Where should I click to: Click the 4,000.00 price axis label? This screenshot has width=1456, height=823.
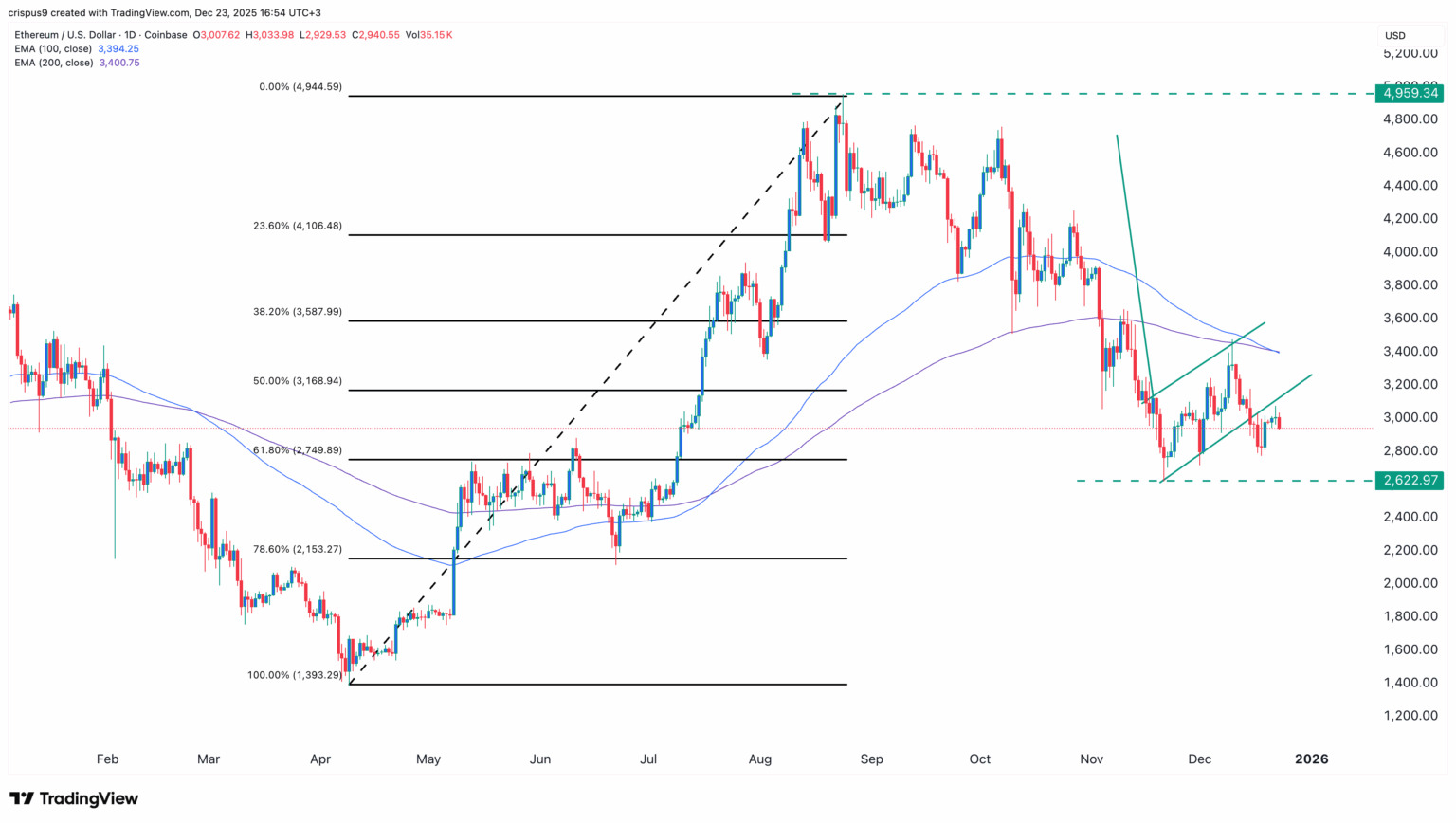tap(1410, 251)
